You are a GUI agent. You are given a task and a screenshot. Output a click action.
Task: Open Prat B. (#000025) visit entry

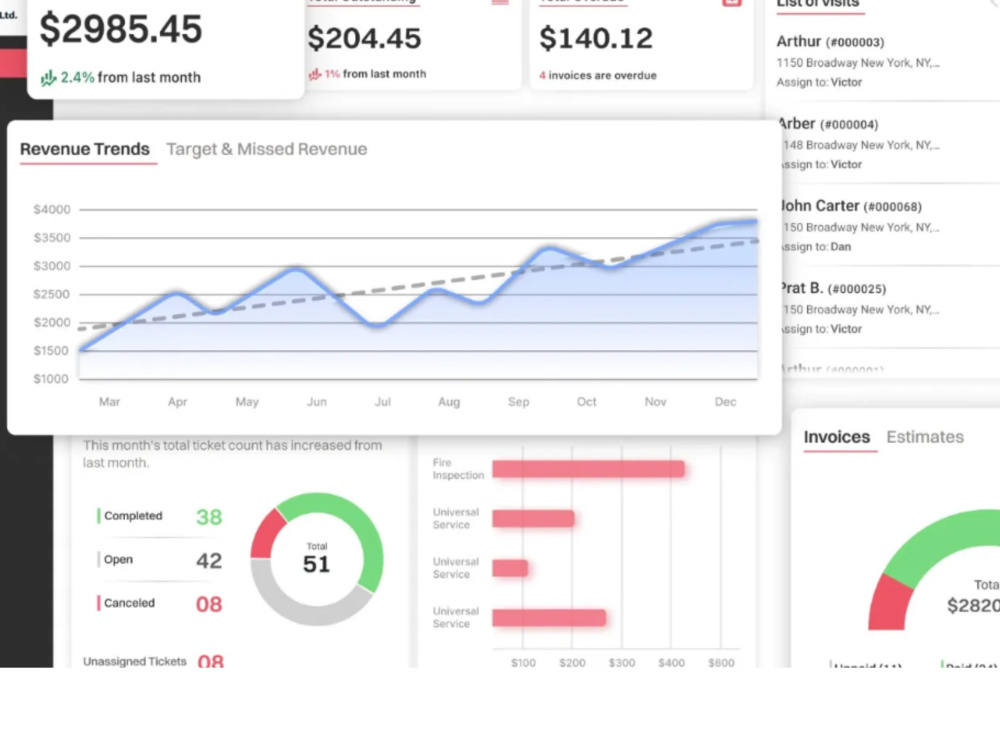click(x=890, y=307)
